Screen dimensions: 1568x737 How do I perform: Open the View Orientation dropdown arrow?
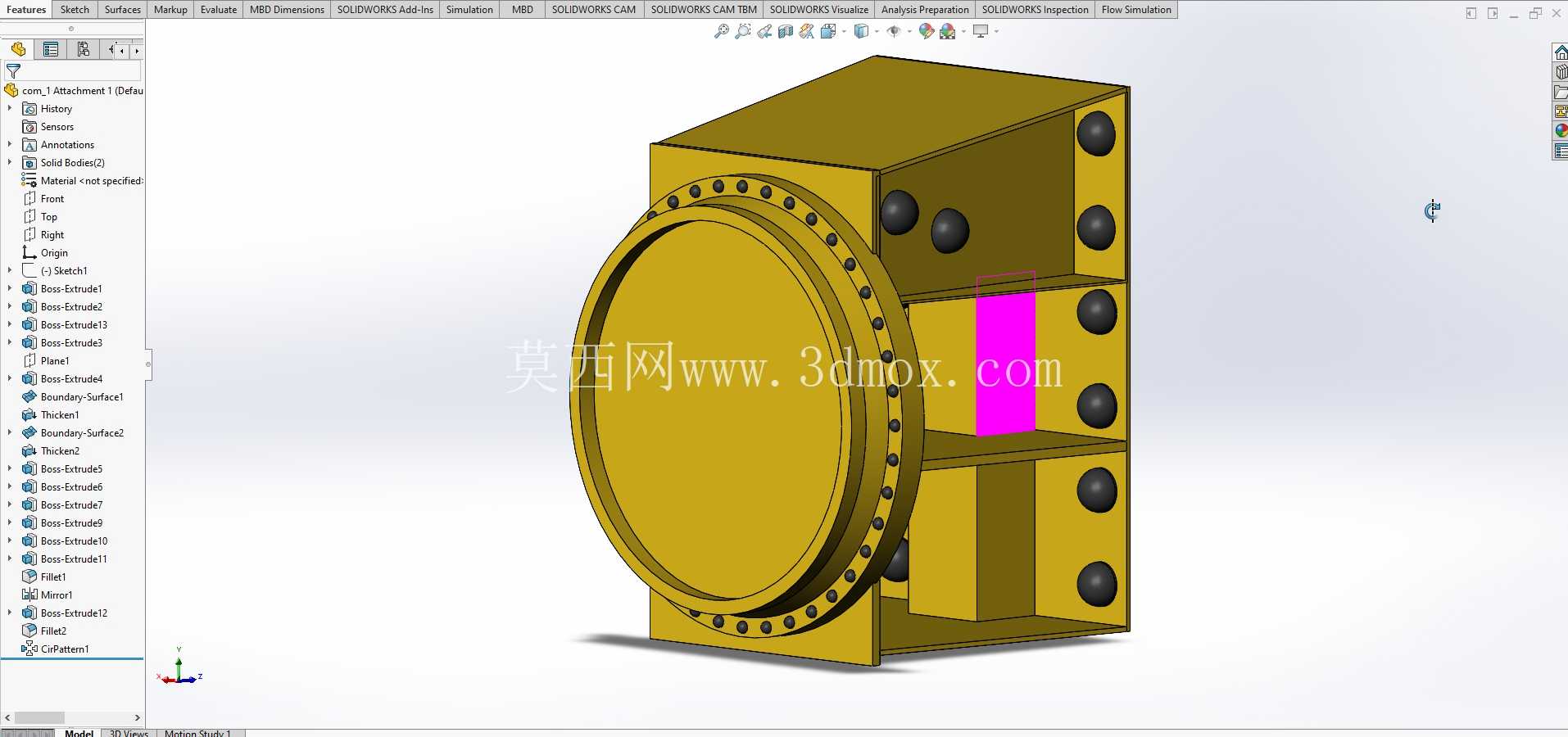tap(844, 31)
